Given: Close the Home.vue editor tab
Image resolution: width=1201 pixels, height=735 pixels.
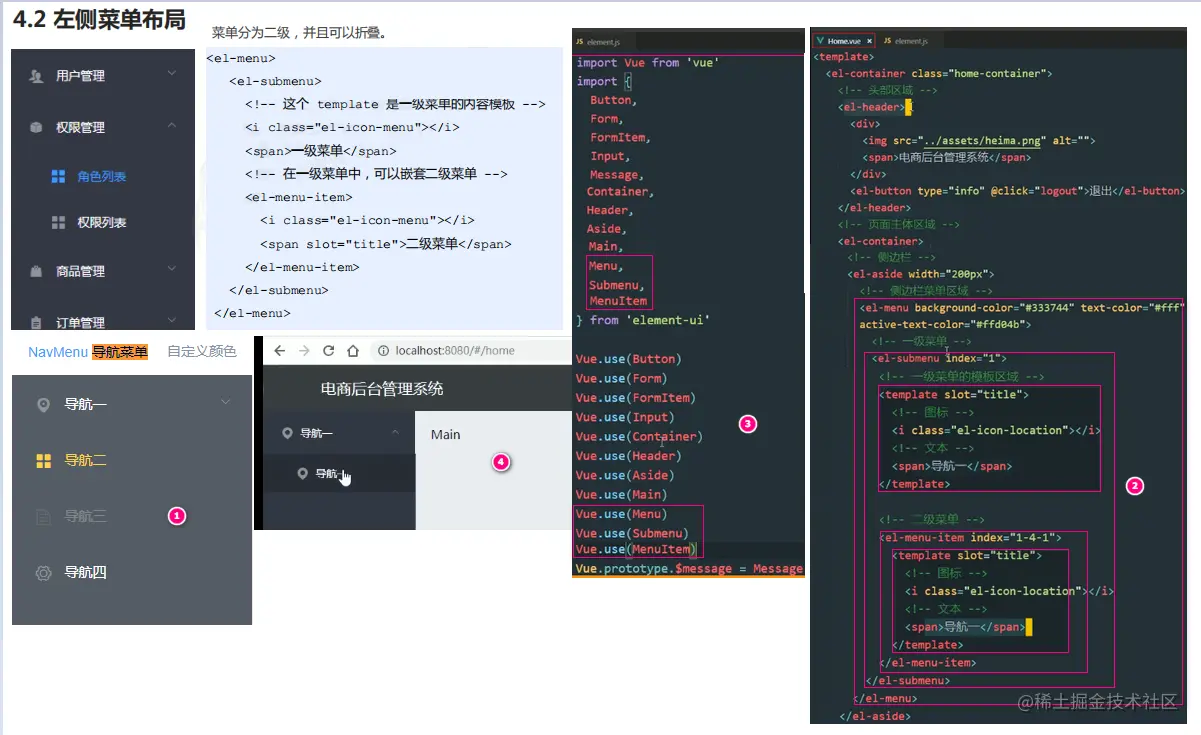Looking at the screenshot, I should point(869,41).
